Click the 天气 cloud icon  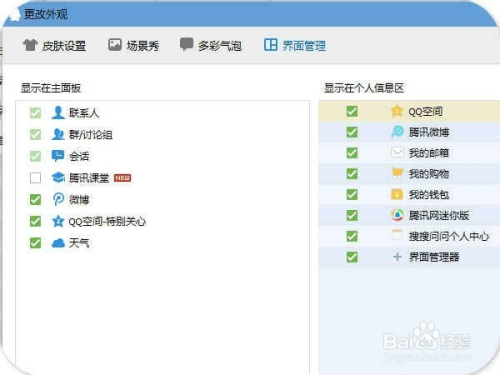pyautogui.click(x=58, y=243)
